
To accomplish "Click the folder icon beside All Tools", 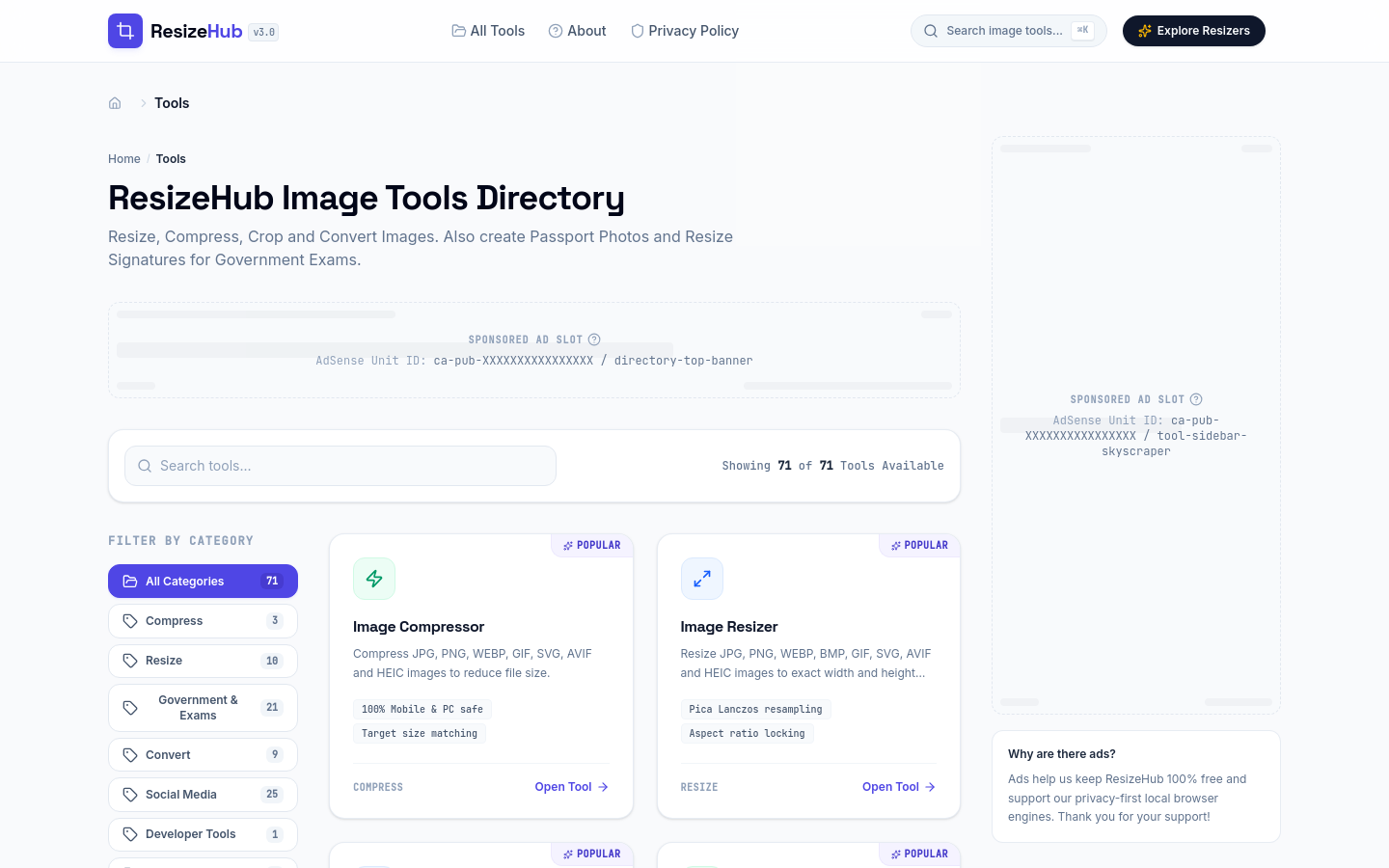I will 459,31.
